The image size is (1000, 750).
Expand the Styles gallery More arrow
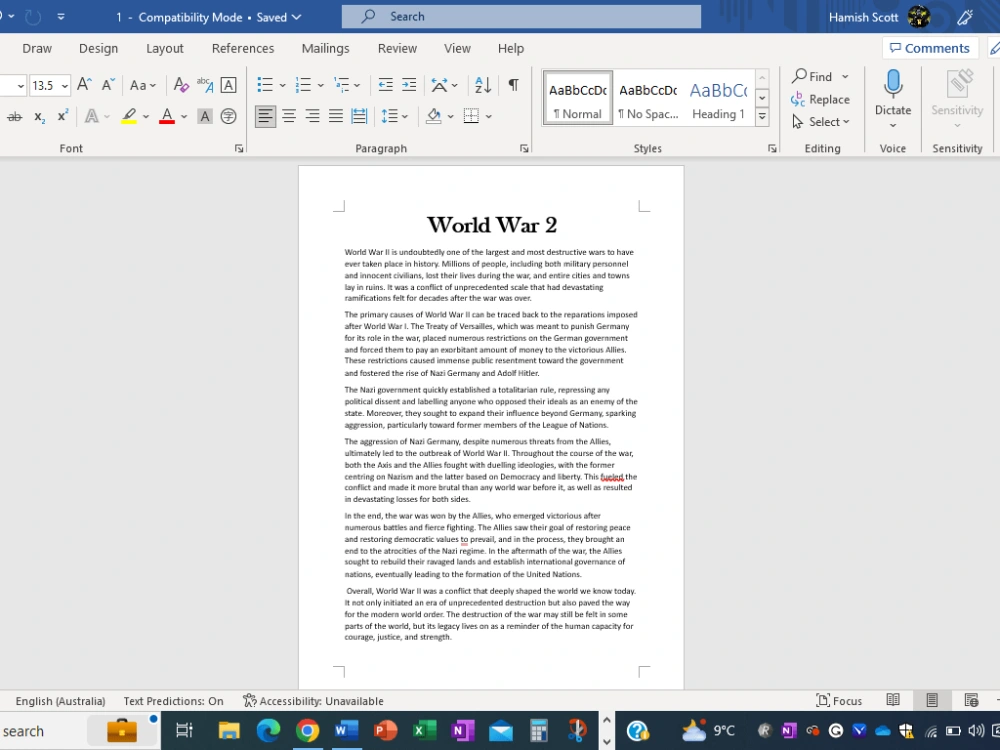pos(761,117)
